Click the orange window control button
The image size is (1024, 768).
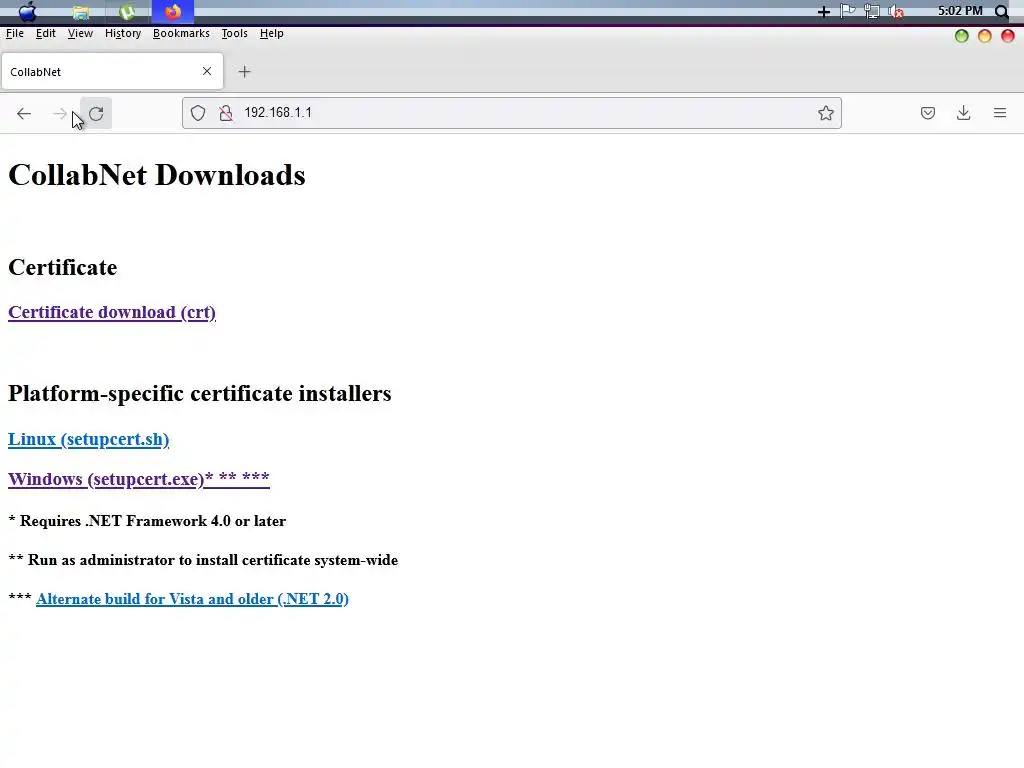(985, 36)
